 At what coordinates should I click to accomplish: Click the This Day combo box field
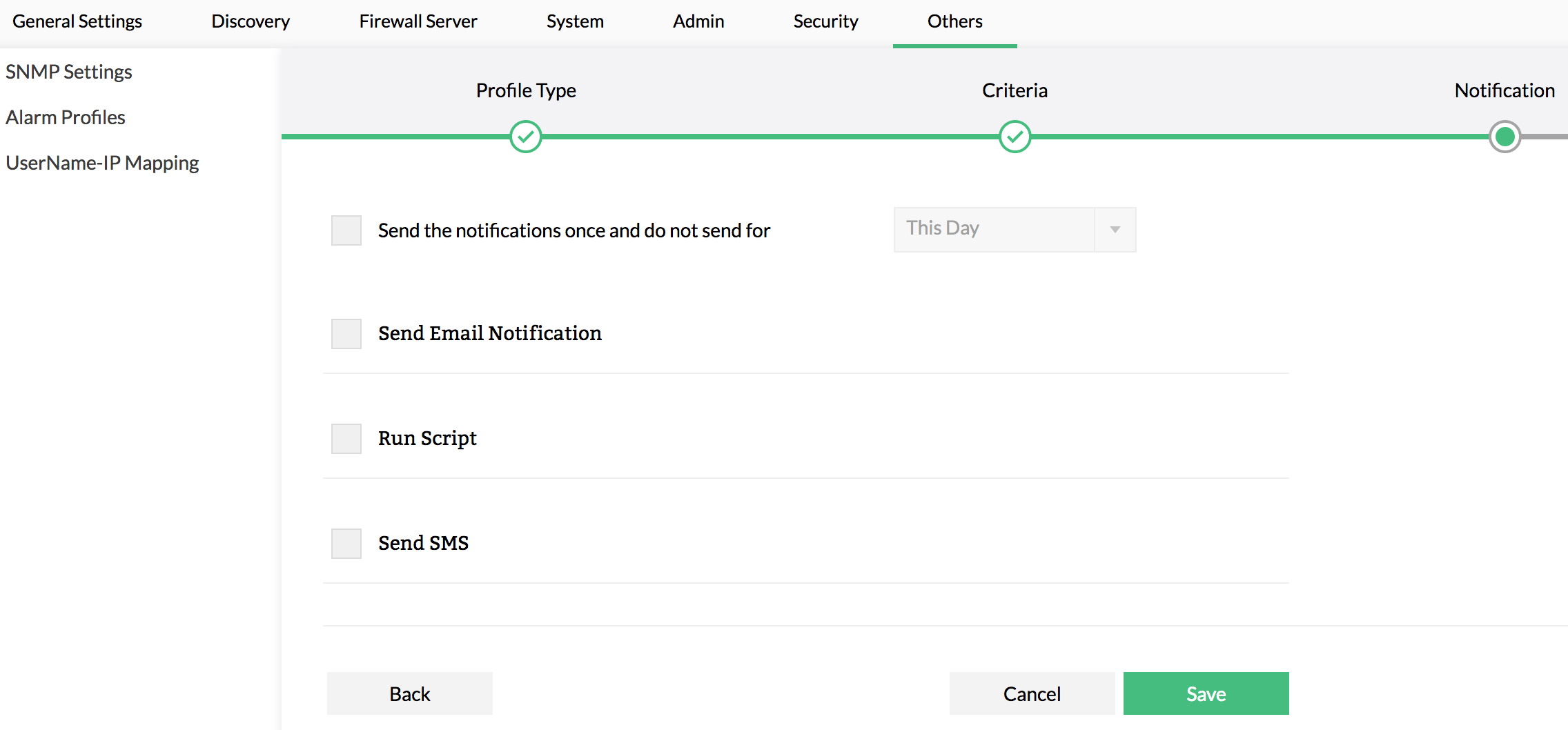pos(994,230)
